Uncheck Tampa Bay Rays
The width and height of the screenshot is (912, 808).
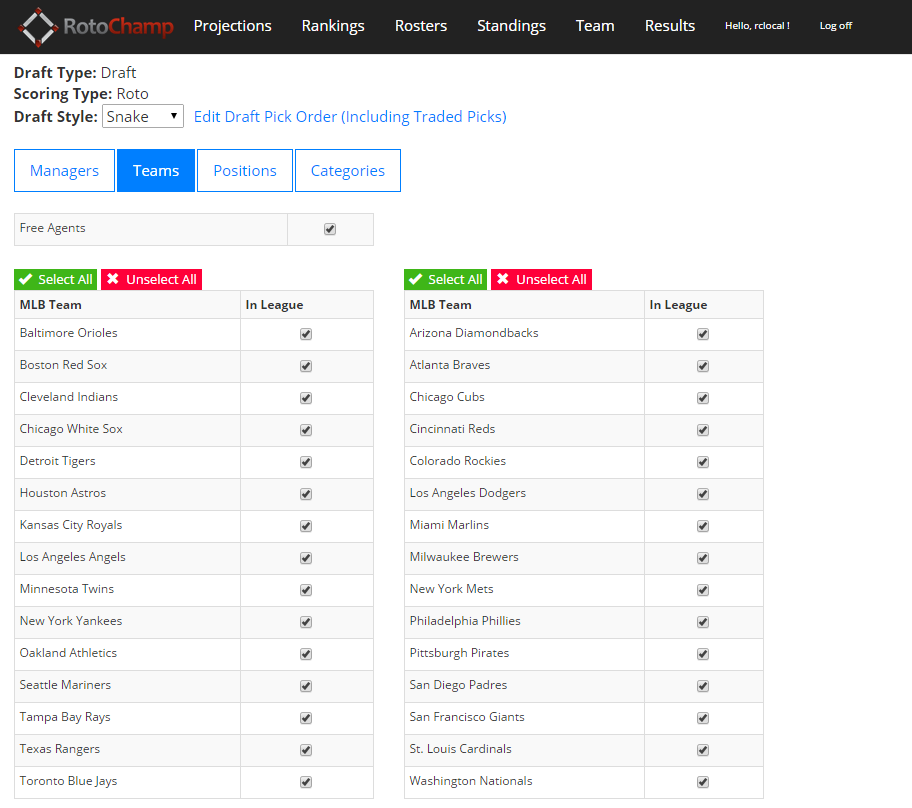[306, 718]
